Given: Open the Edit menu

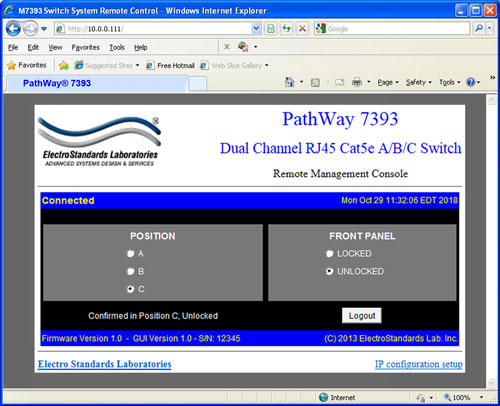Looking at the screenshot, I should point(33,47).
